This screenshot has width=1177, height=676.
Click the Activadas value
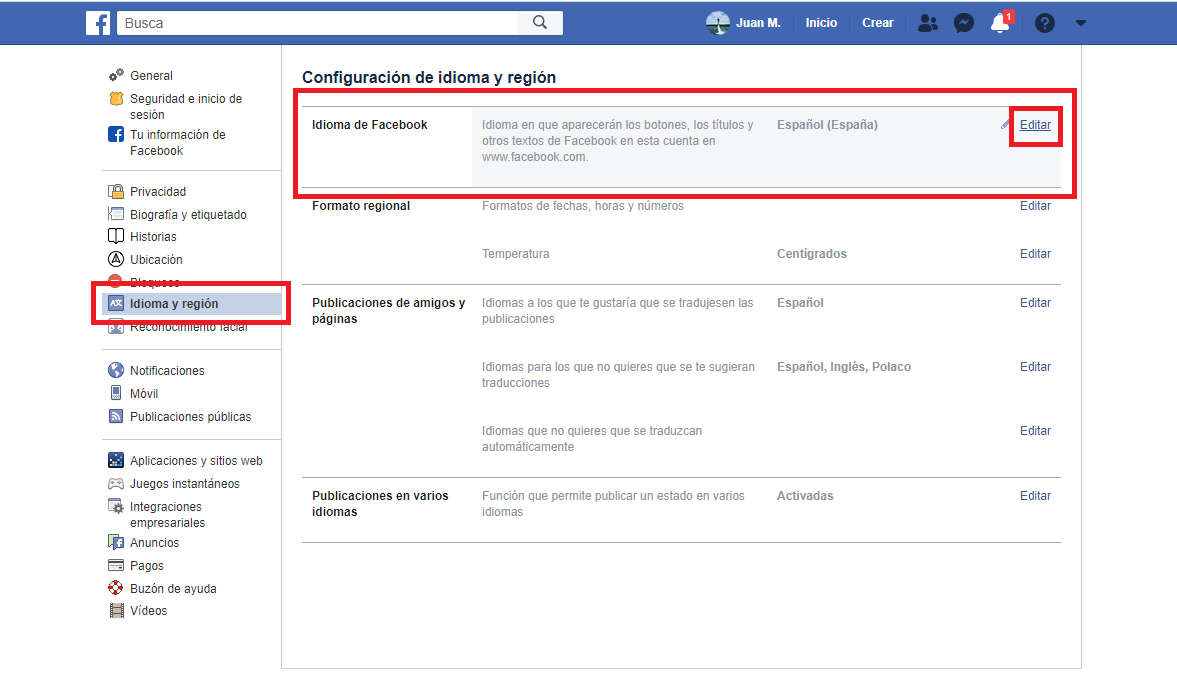pos(805,496)
